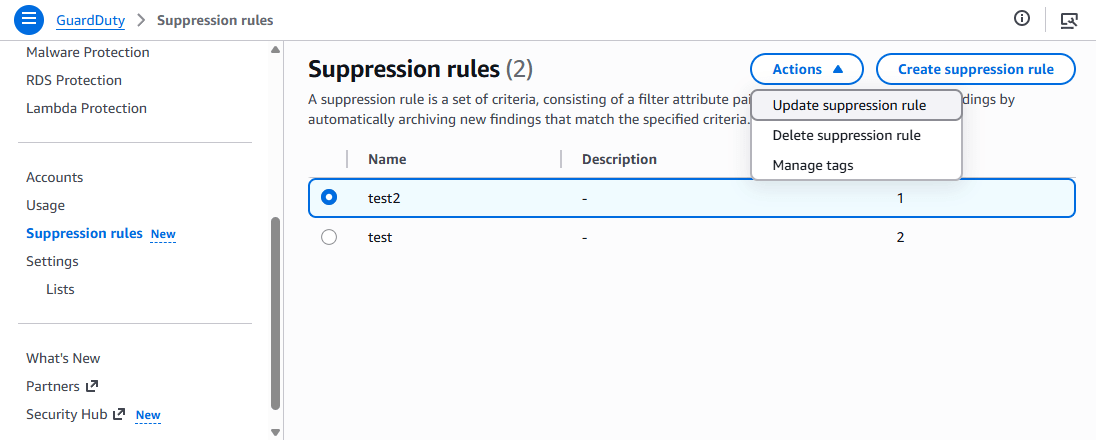Click Create suppression rule button
The width and height of the screenshot is (1096, 440).
coord(975,70)
